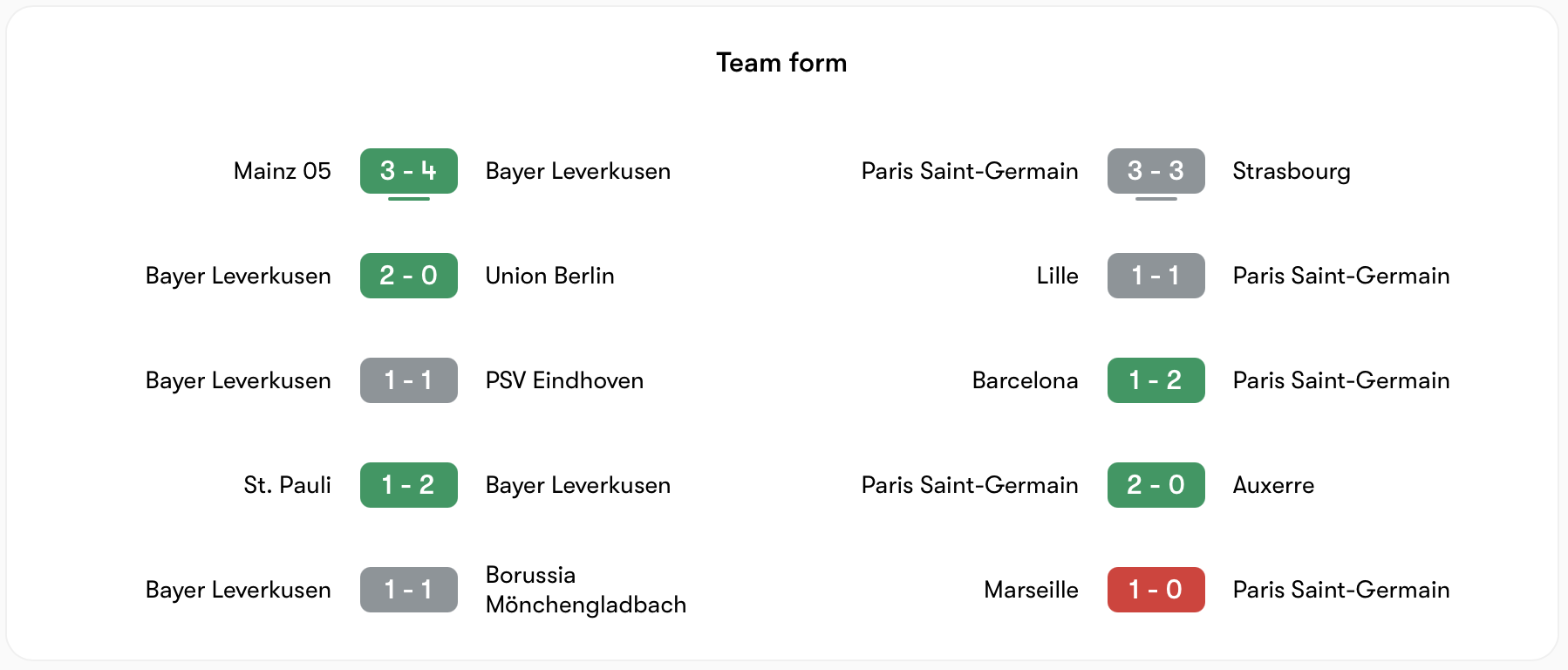Select the Lille 1-1 draw score
The height and width of the screenshot is (670, 1568).
point(1156,276)
